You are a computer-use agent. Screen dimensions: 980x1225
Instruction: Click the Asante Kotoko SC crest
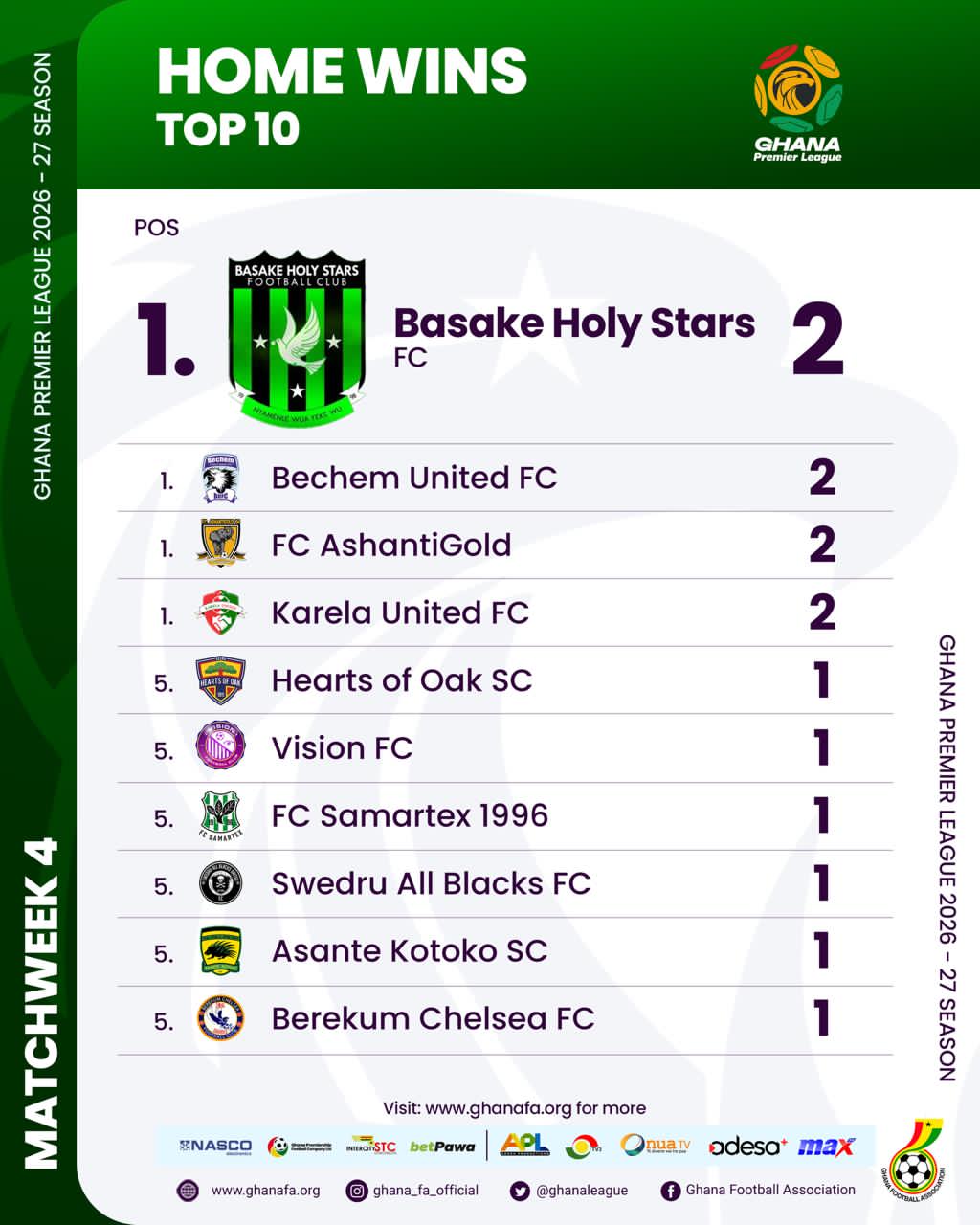coord(220,951)
